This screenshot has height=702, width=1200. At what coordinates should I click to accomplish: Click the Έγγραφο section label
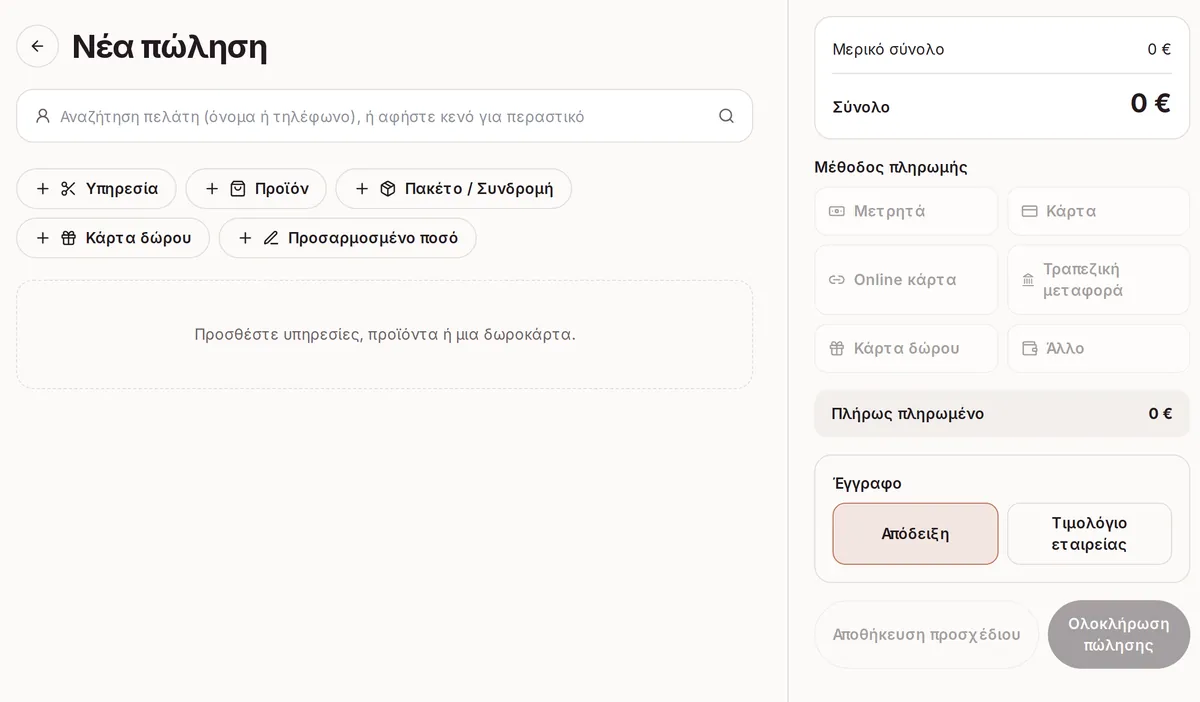[x=867, y=483]
